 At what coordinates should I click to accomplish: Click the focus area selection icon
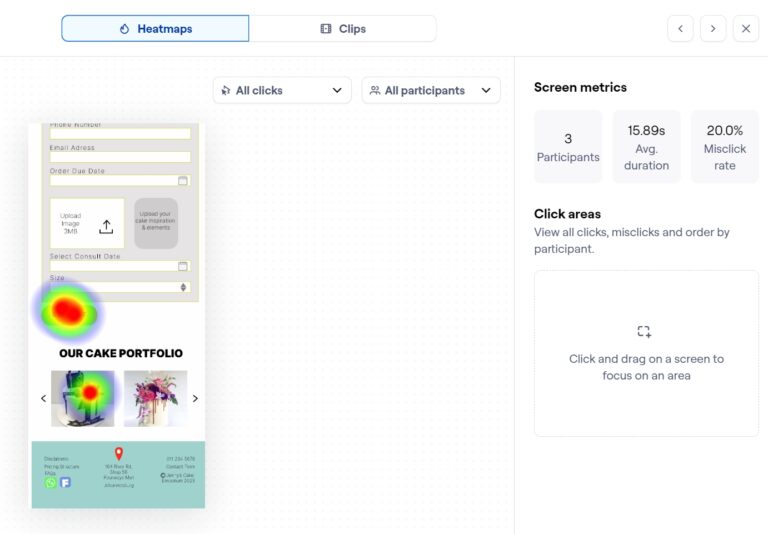tap(644, 331)
